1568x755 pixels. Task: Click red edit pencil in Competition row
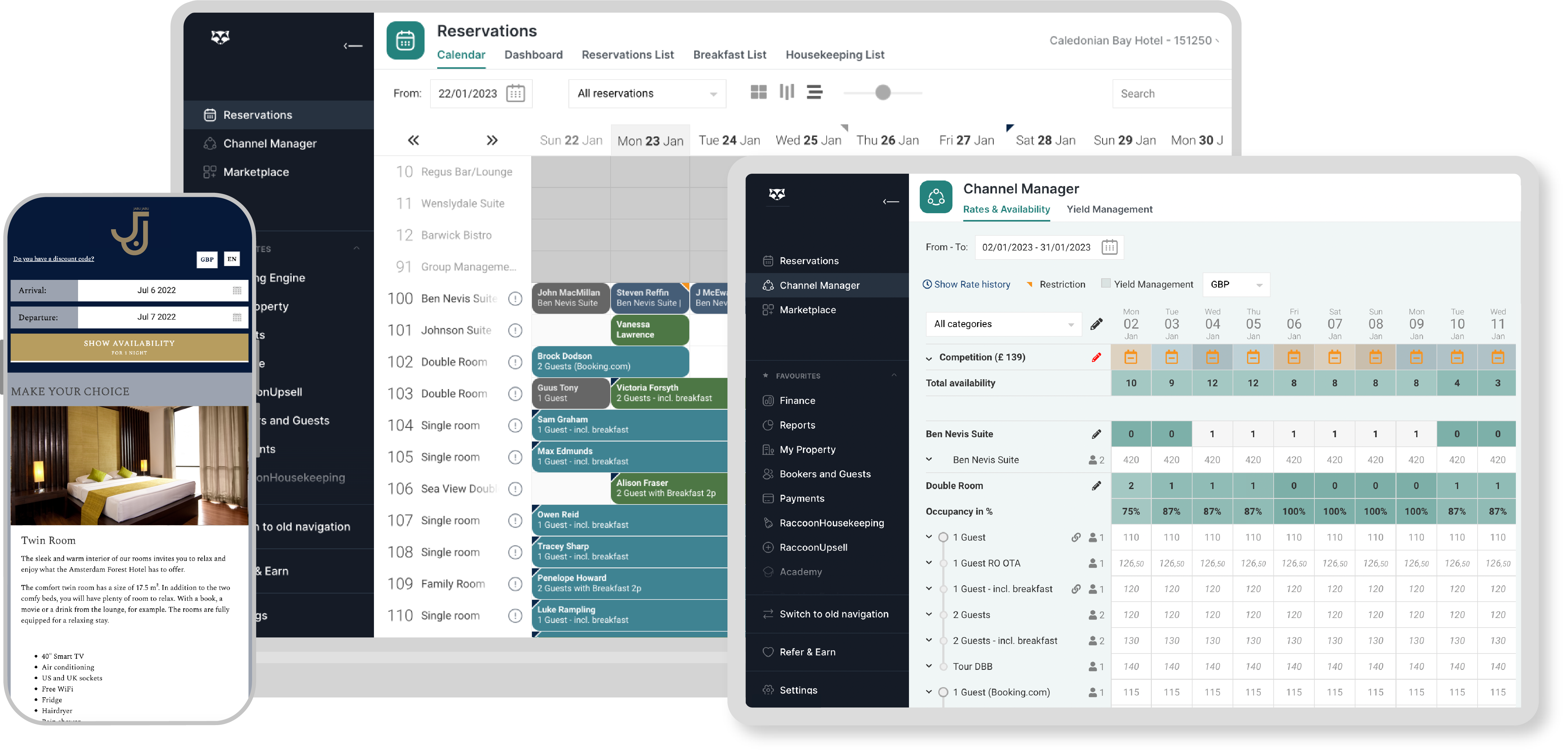tap(1096, 357)
